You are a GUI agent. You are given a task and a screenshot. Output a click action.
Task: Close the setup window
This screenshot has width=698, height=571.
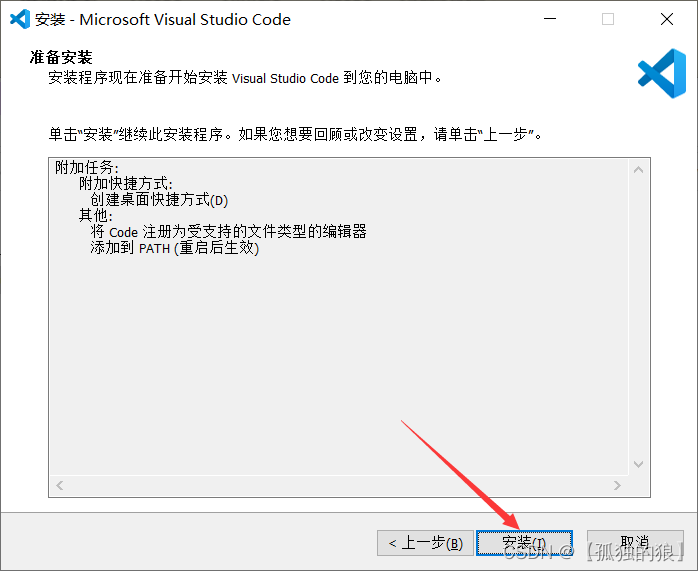click(667, 19)
